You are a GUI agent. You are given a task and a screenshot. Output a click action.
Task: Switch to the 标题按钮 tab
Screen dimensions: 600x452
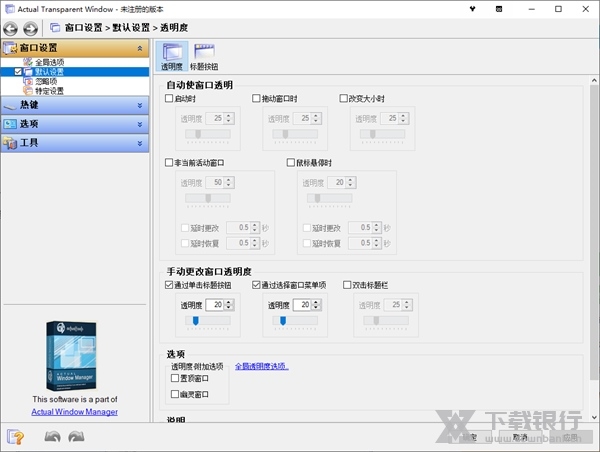tap(204, 56)
